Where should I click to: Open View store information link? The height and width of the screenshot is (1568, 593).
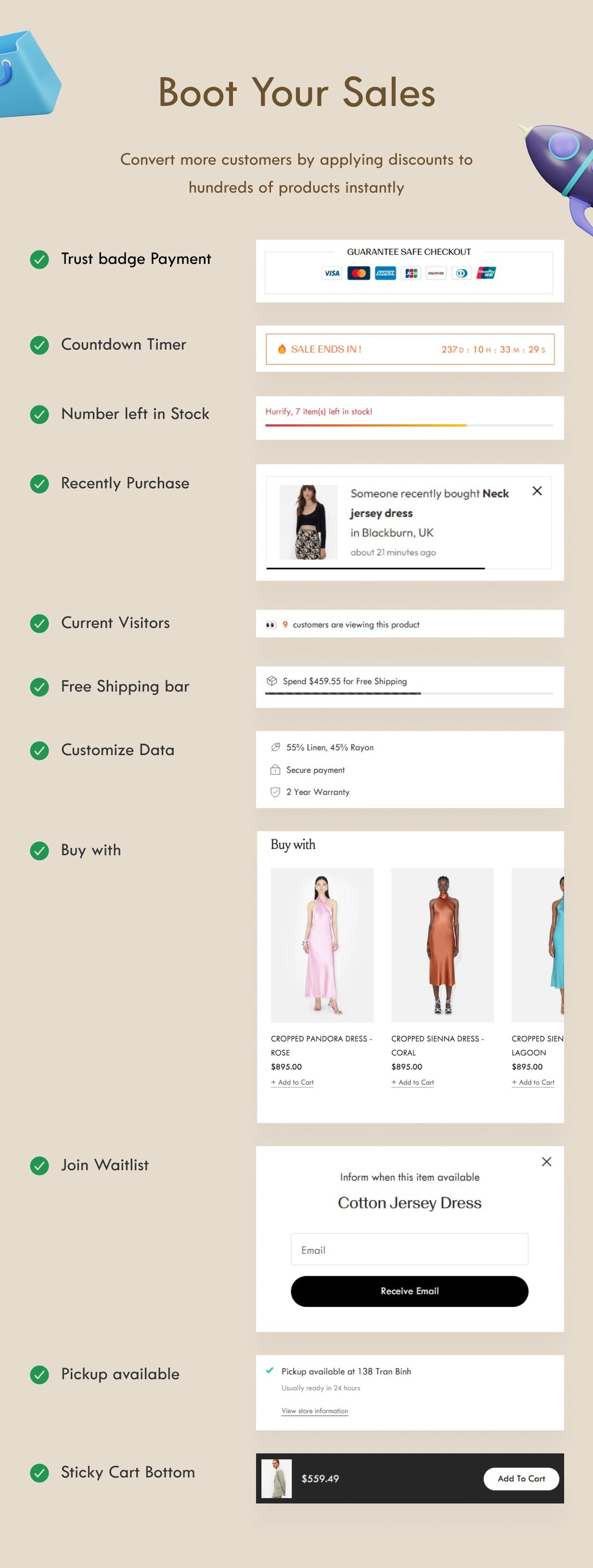point(314,1411)
